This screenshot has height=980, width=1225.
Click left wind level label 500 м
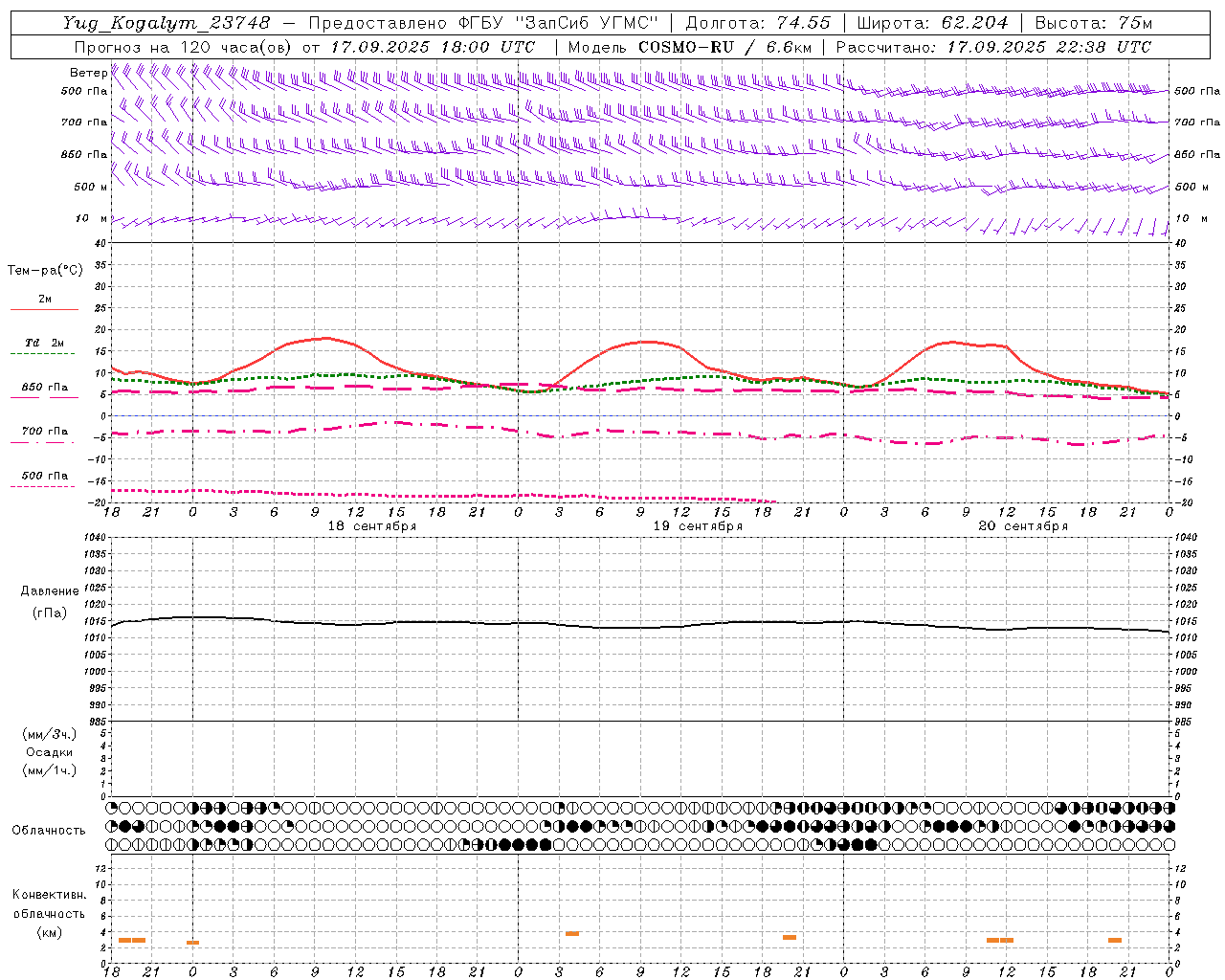click(91, 187)
